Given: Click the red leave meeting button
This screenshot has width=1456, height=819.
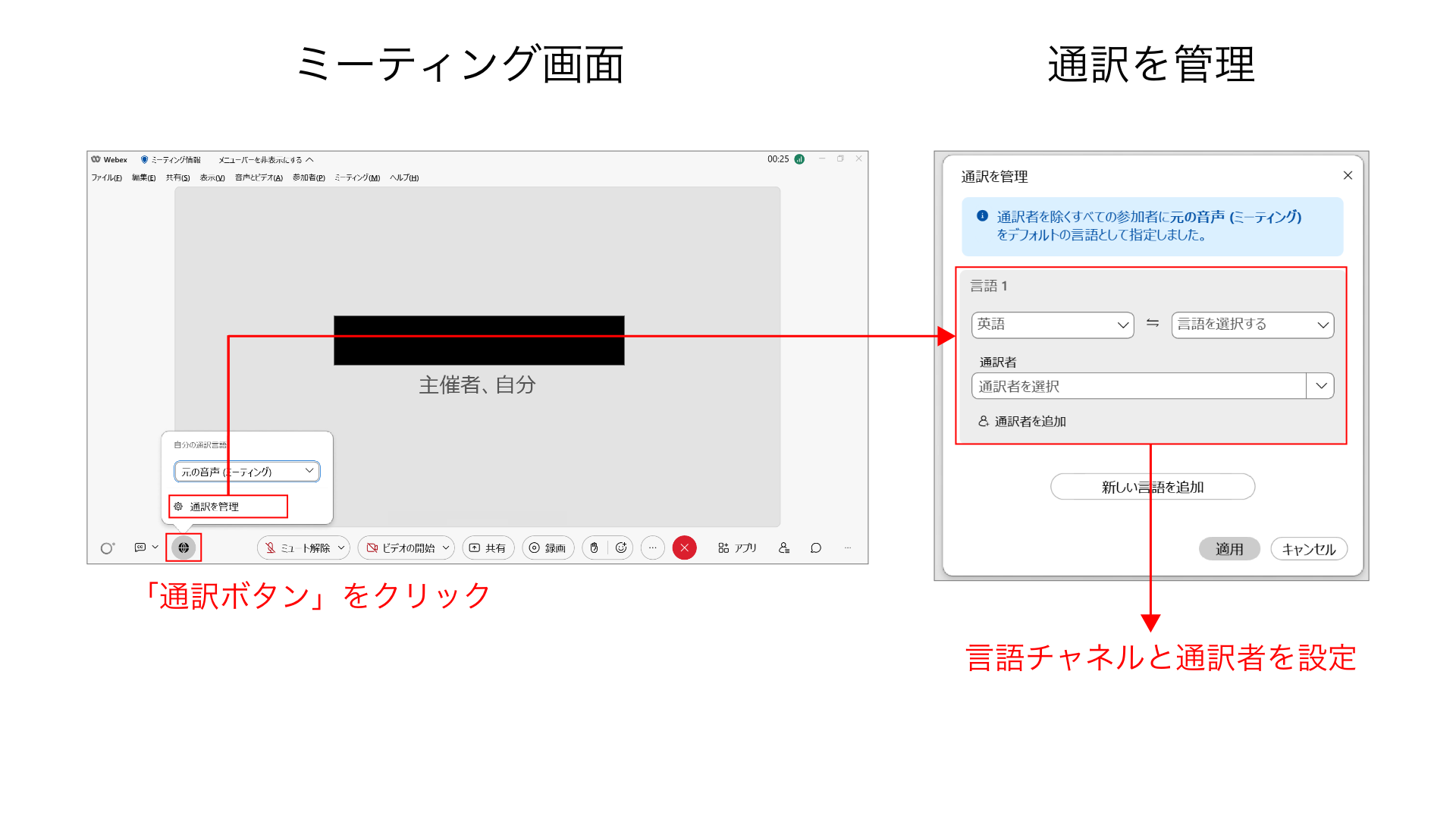Looking at the screenshot, I should click(x=684, y=548).
